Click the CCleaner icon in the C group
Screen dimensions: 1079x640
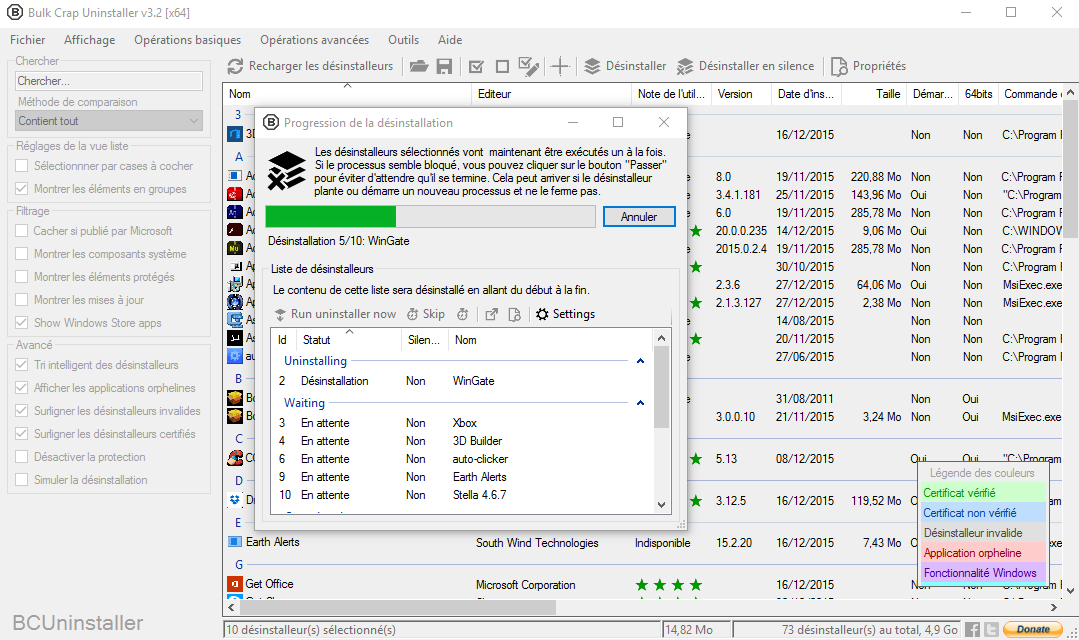point(235,458)
